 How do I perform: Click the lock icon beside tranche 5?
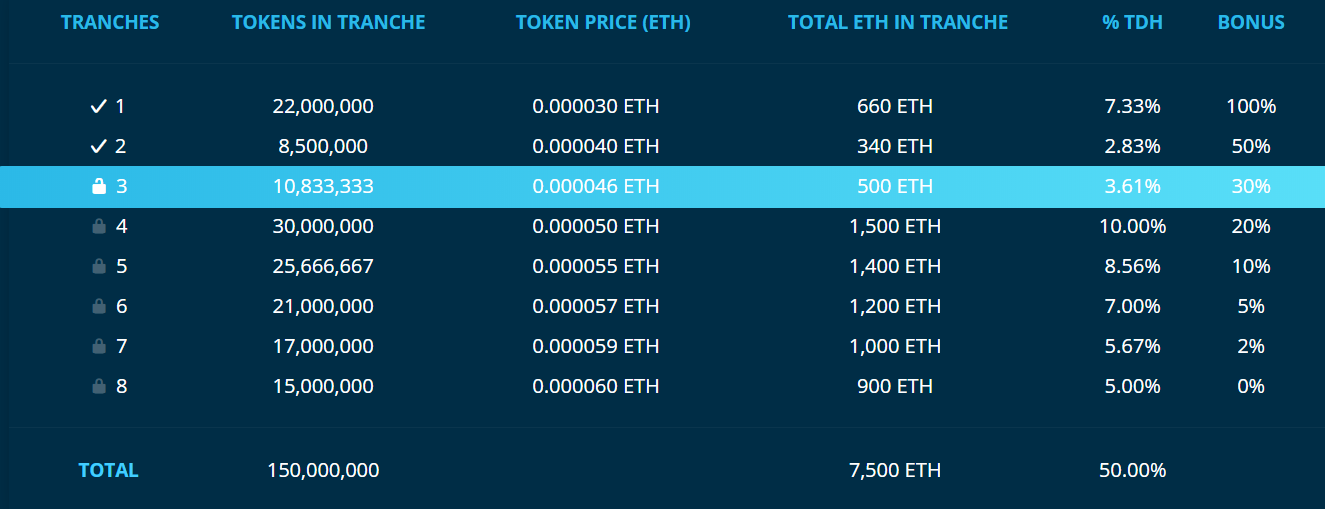coord(98,266)
